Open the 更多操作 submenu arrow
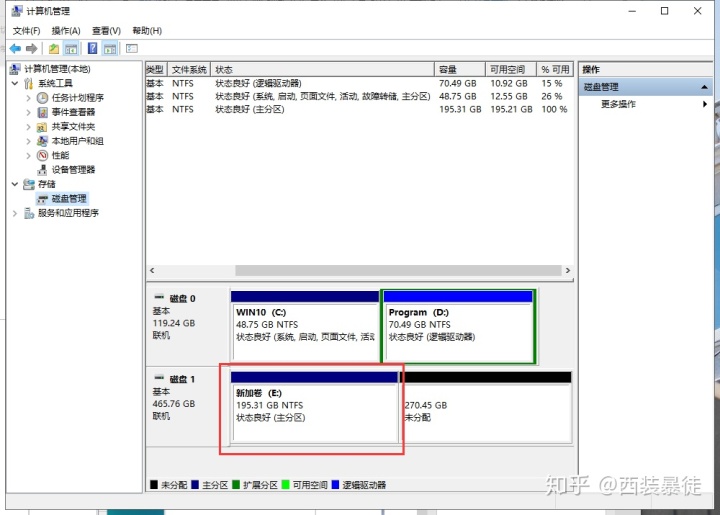Screen dimensions: 720x515 pyautogui.click(x=705, y=104)
